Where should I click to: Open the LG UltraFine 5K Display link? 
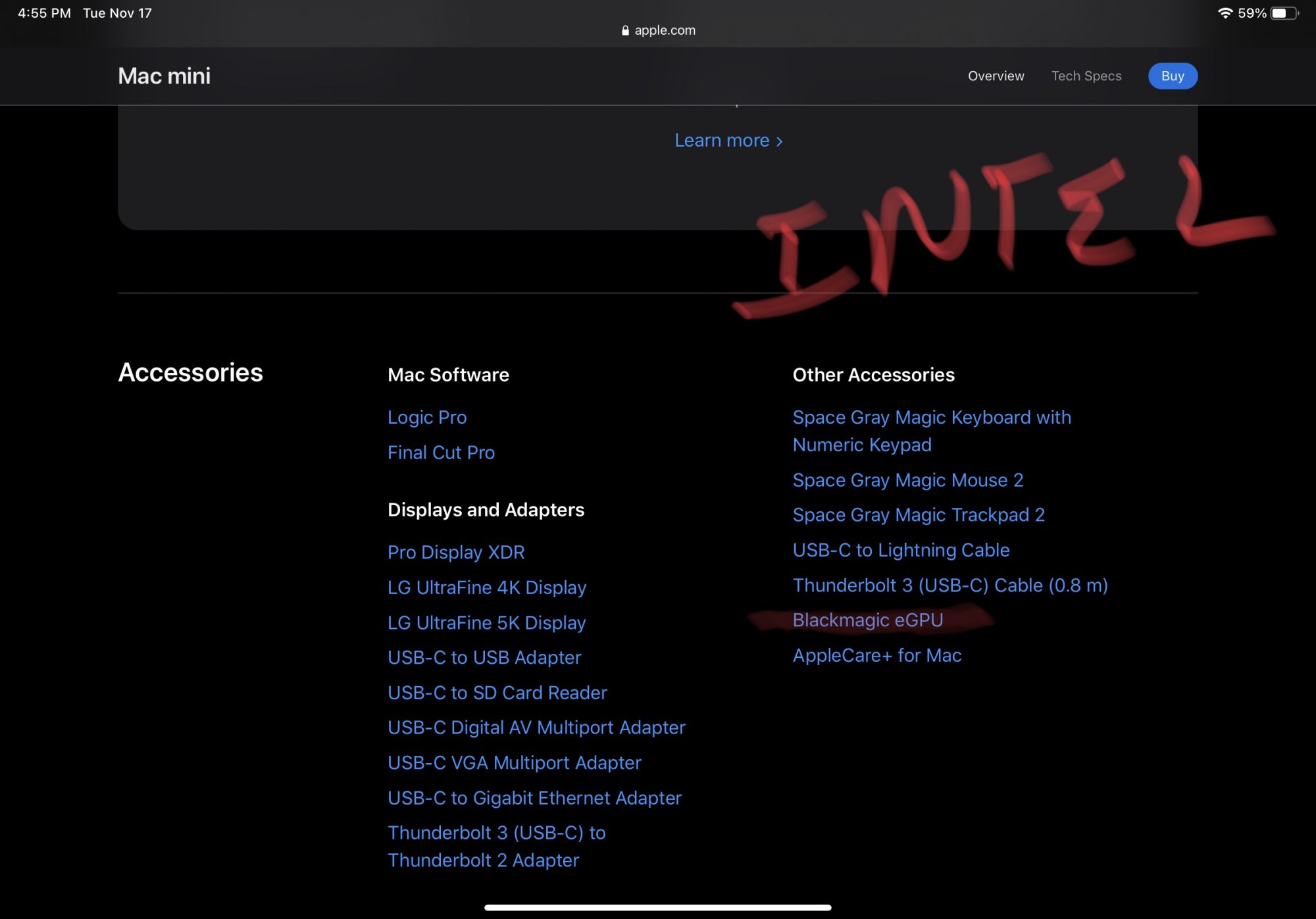click(x=486, y=622)
